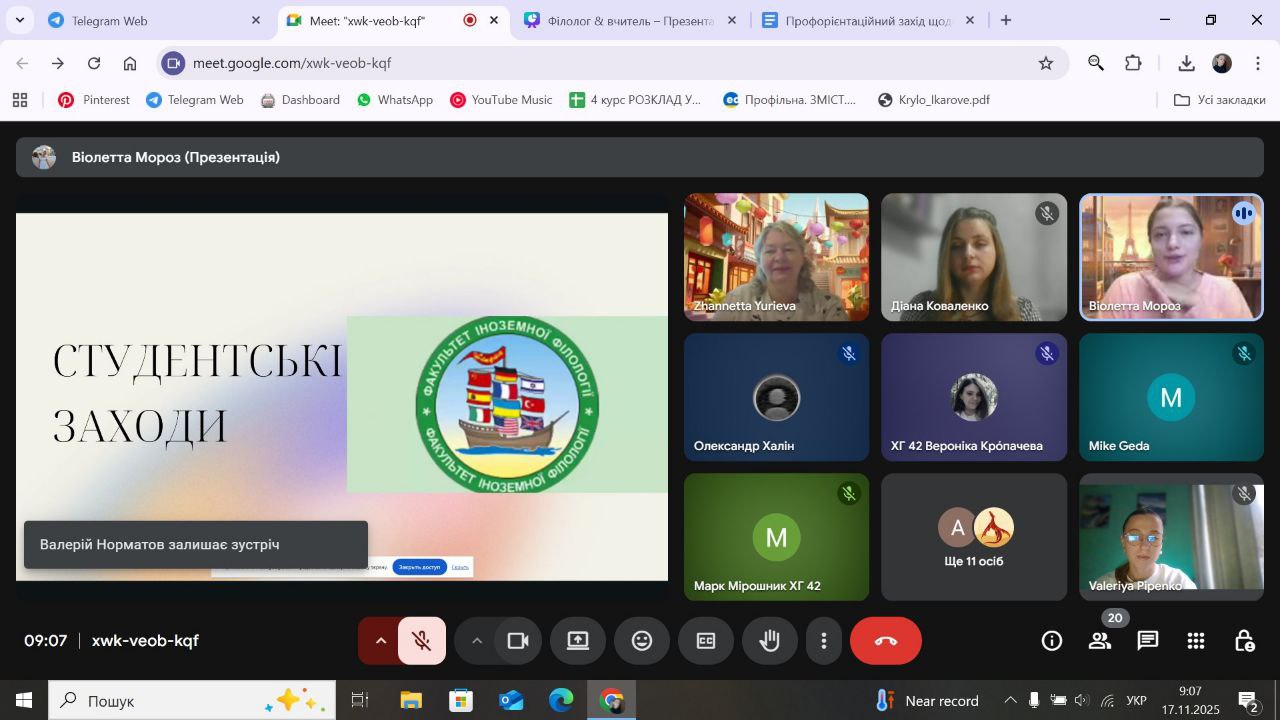Show the participants list

(x=1100, y=641)
